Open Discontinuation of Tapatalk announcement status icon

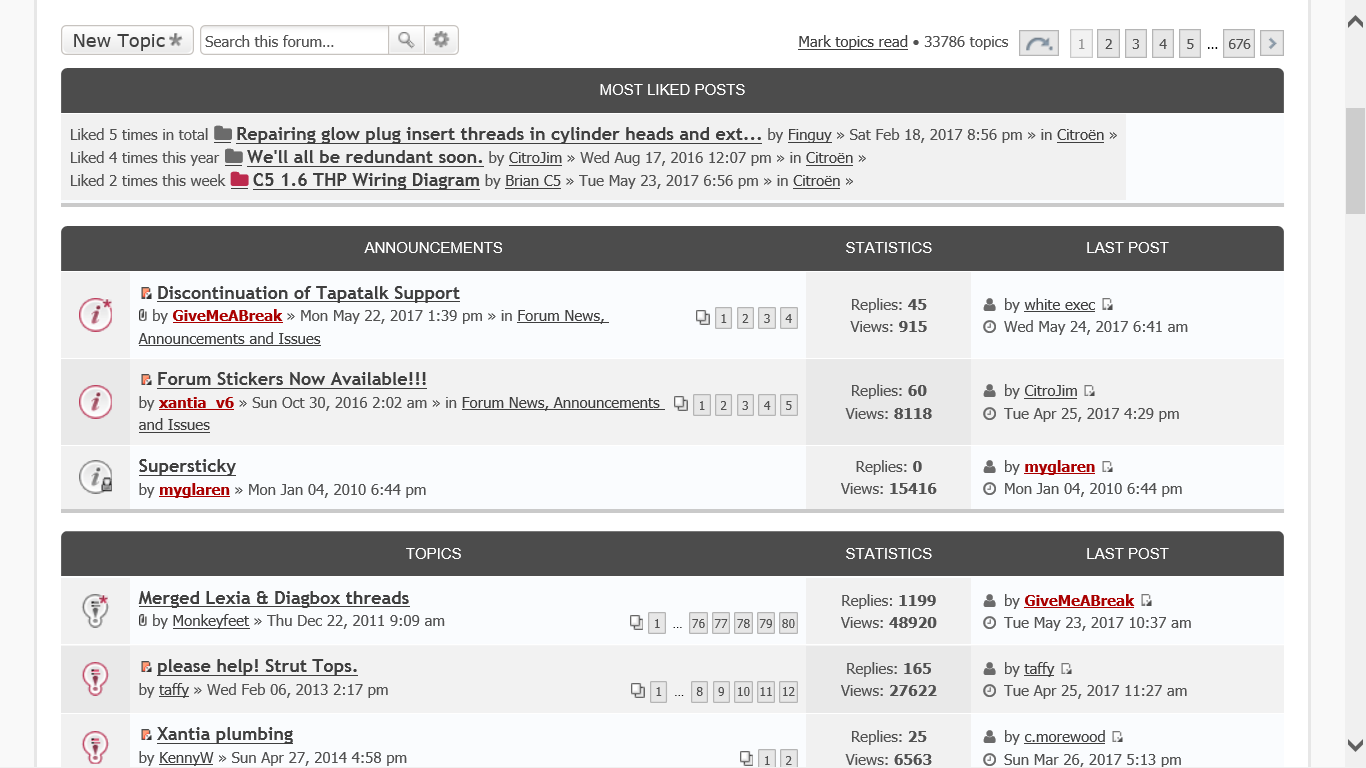click(x=95, y=314)
